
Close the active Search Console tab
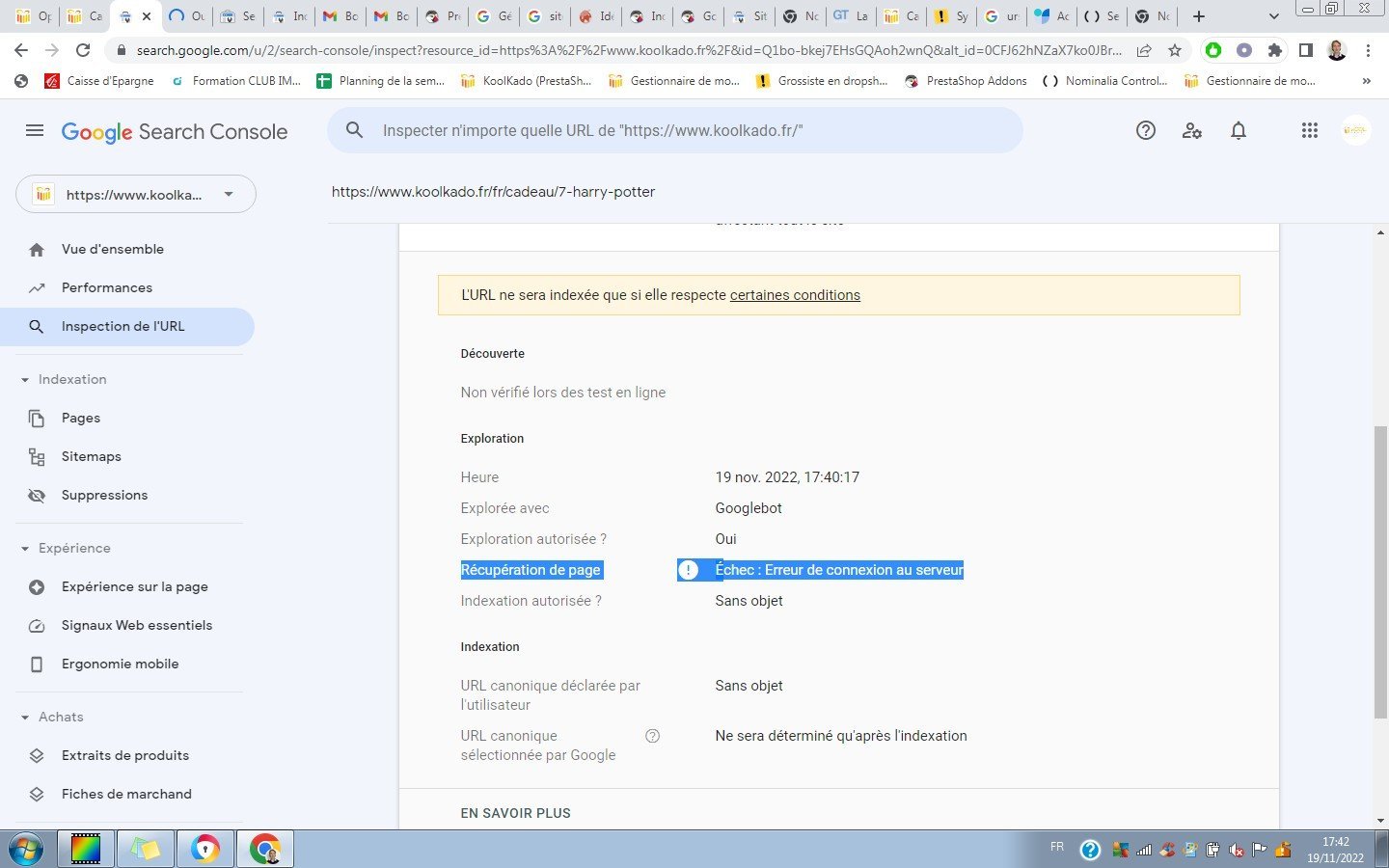click(x=147, y=16)
